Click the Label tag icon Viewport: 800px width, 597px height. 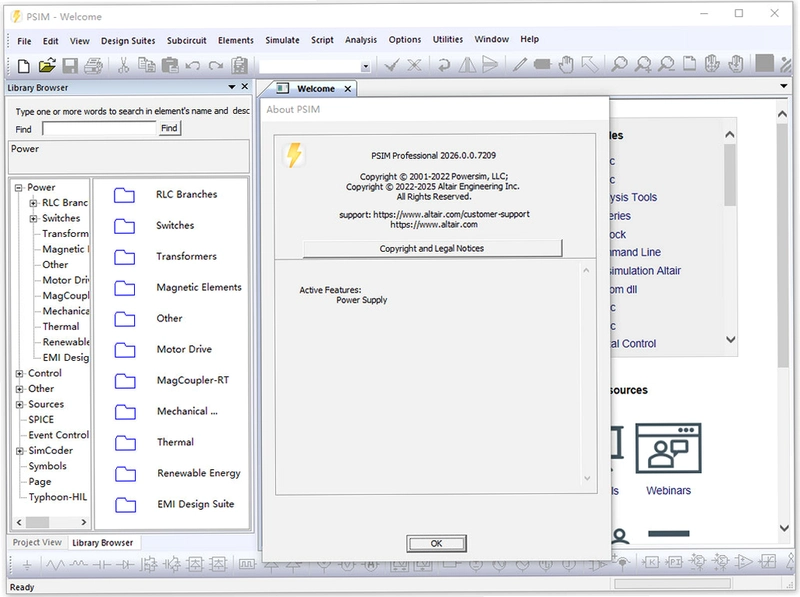[x=542, y=65]
